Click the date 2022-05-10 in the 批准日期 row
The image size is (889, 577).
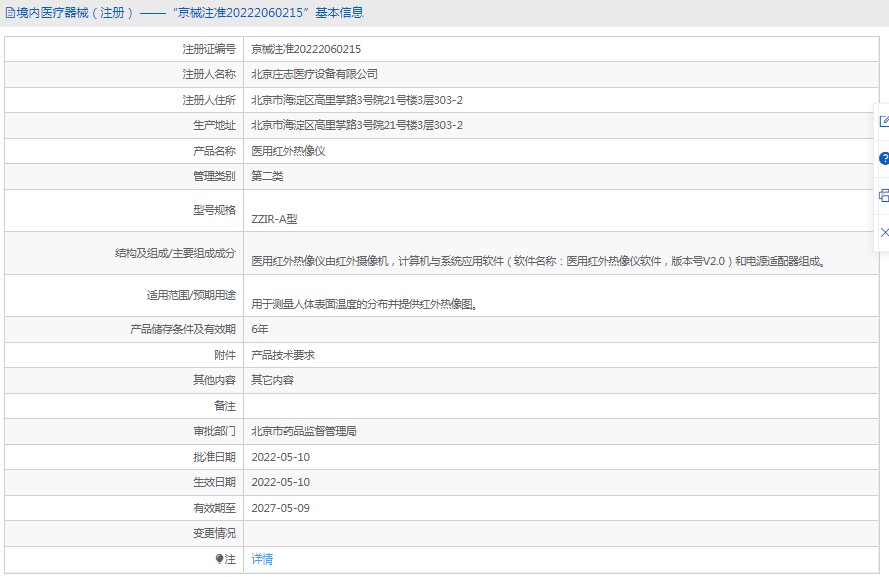281,457
